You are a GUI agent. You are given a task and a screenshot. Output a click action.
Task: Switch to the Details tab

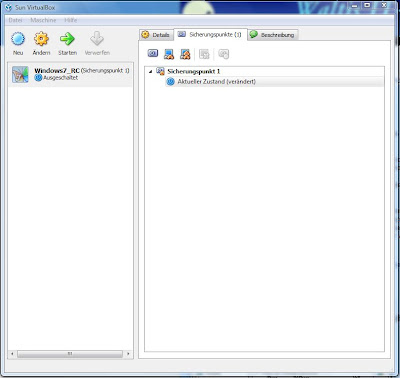coord(156,35)
